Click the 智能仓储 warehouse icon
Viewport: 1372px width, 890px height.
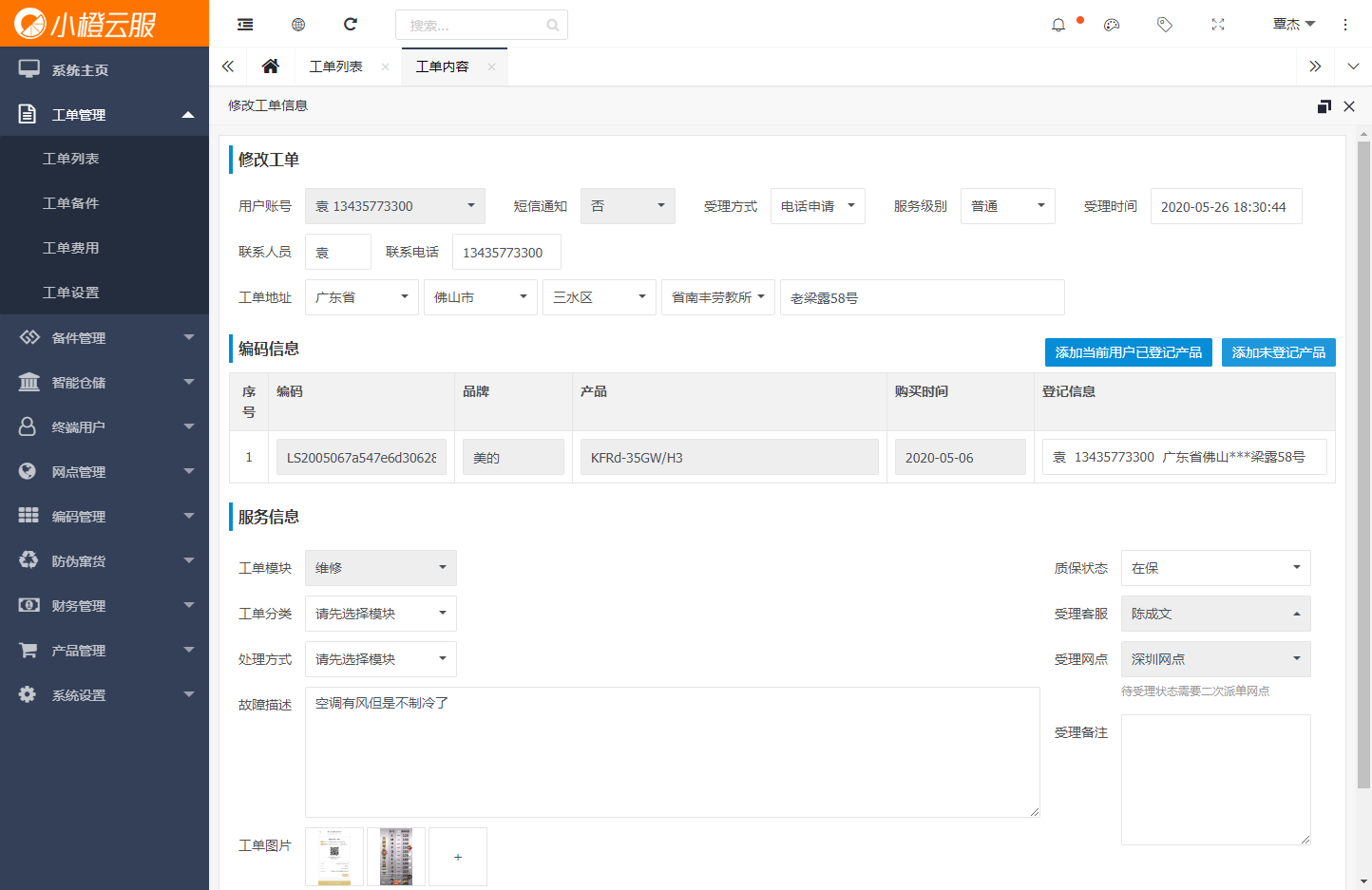(29, 382)
